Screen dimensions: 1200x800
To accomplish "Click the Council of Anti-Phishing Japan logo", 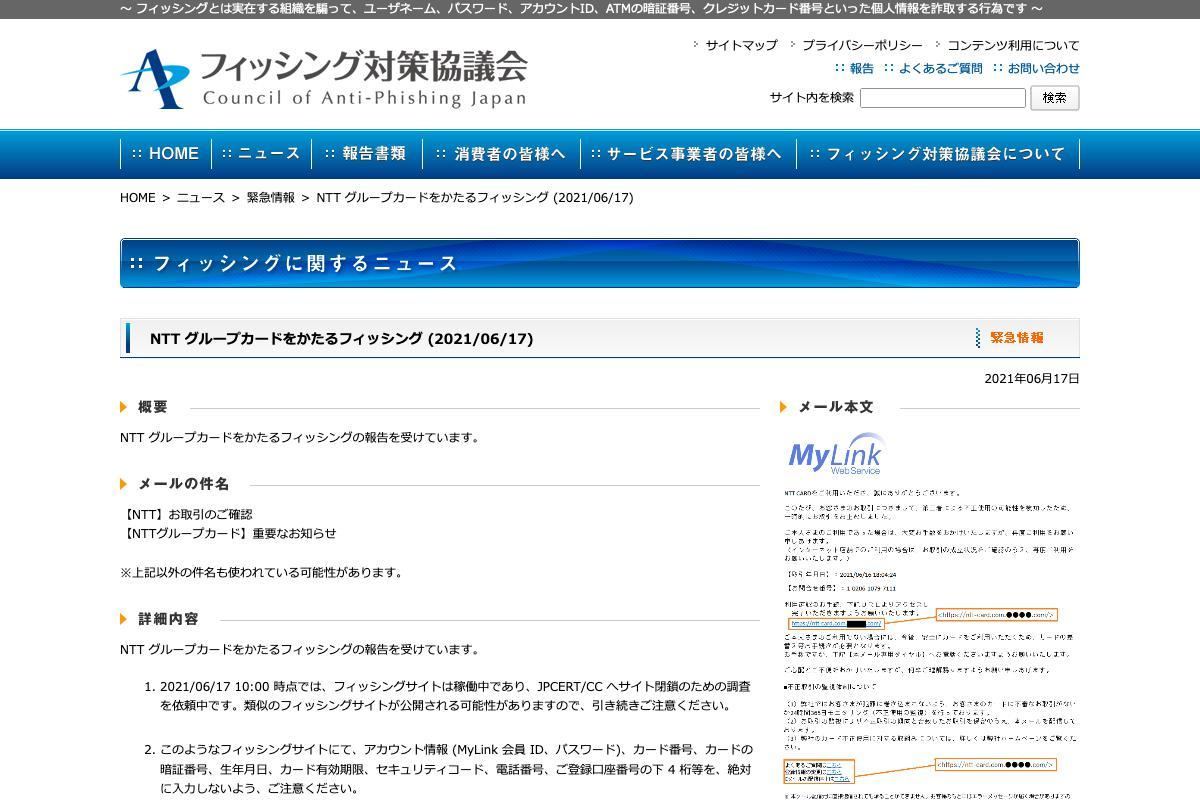I will [323, 78].
